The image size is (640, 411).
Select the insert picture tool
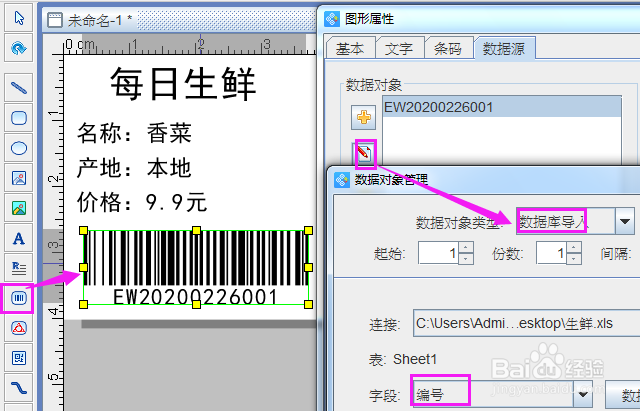click(19, 178)
